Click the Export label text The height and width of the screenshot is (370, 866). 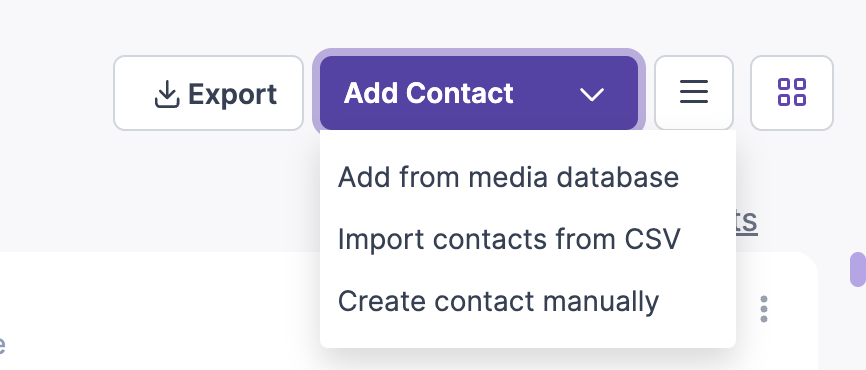coord(232,94)
